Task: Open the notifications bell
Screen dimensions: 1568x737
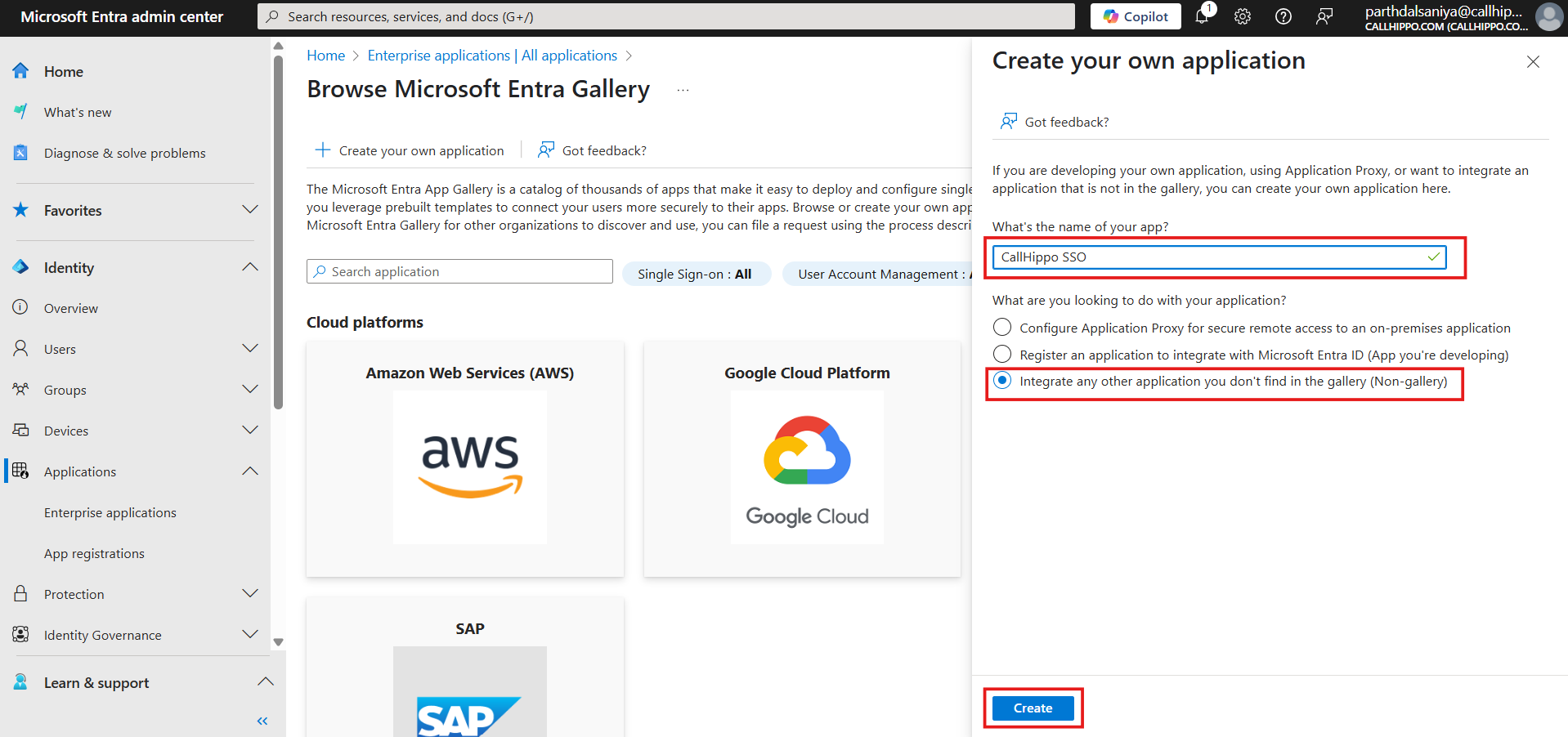Action: [x=1203, y=16]
